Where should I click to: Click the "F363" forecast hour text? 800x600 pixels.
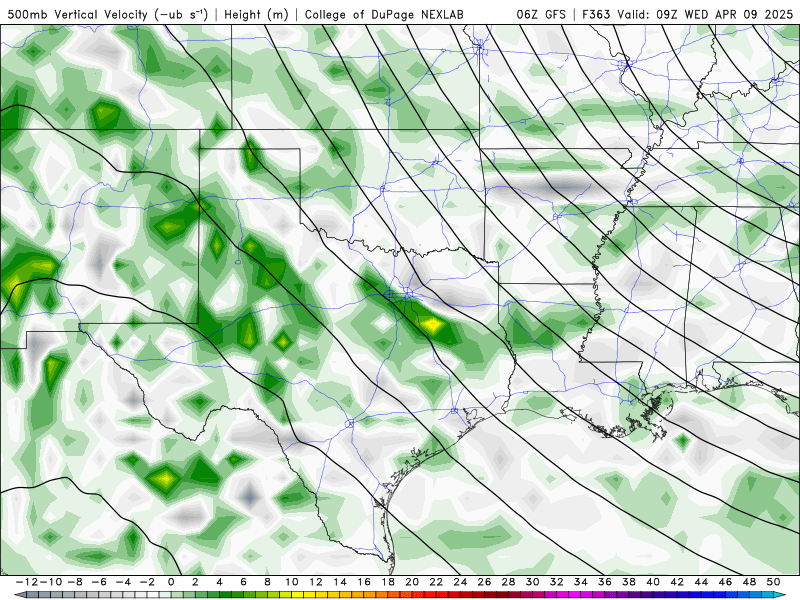pos(596,15)
